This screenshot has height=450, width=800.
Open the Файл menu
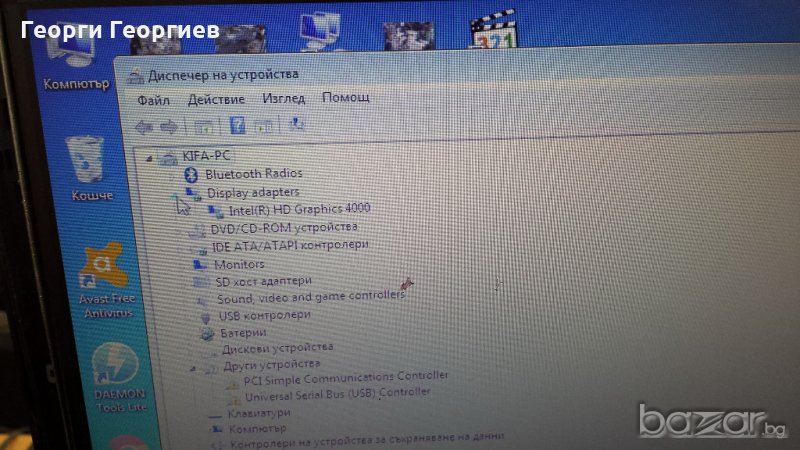point(153,100)
